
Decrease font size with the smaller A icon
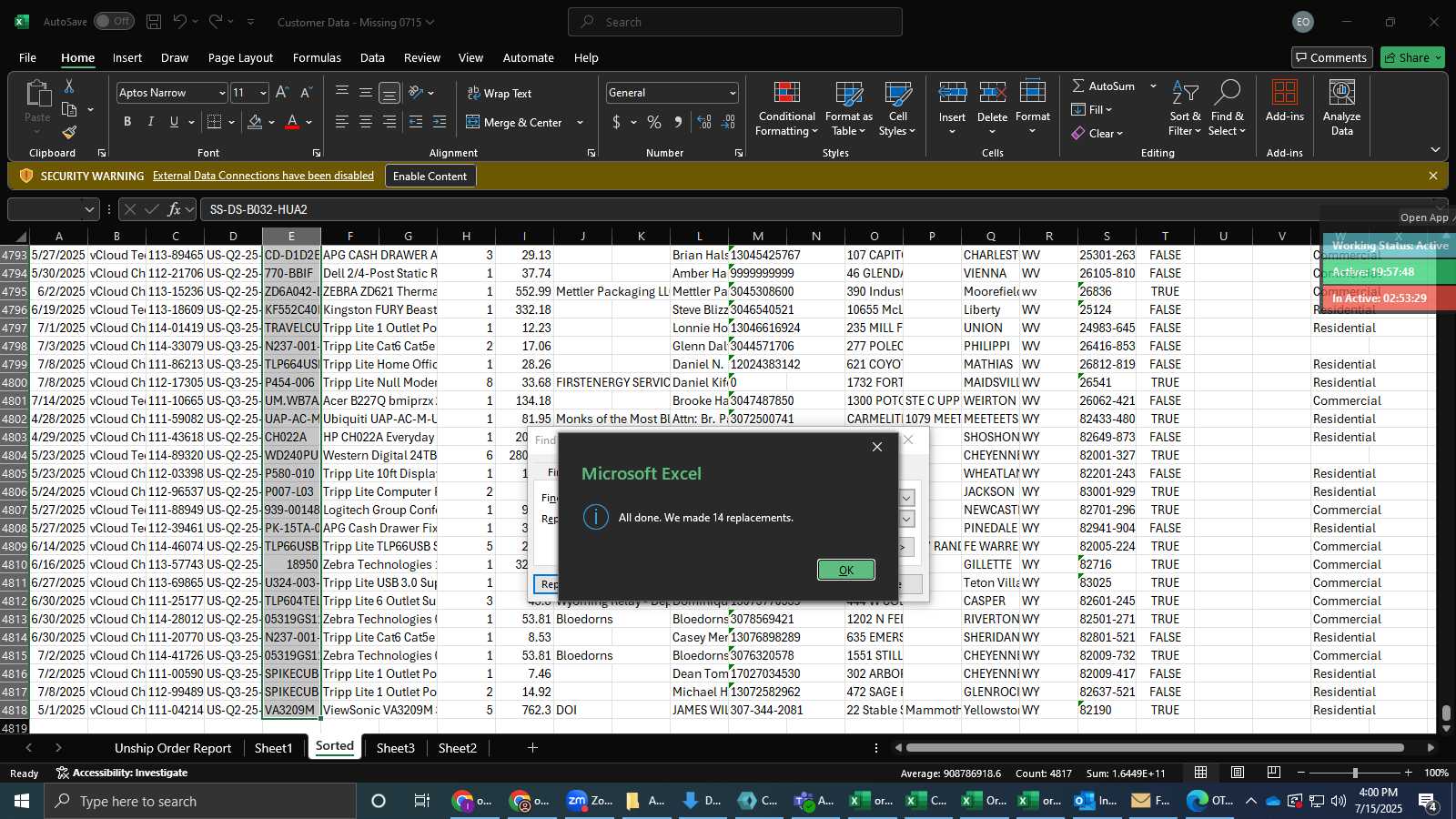pos(306,93)
